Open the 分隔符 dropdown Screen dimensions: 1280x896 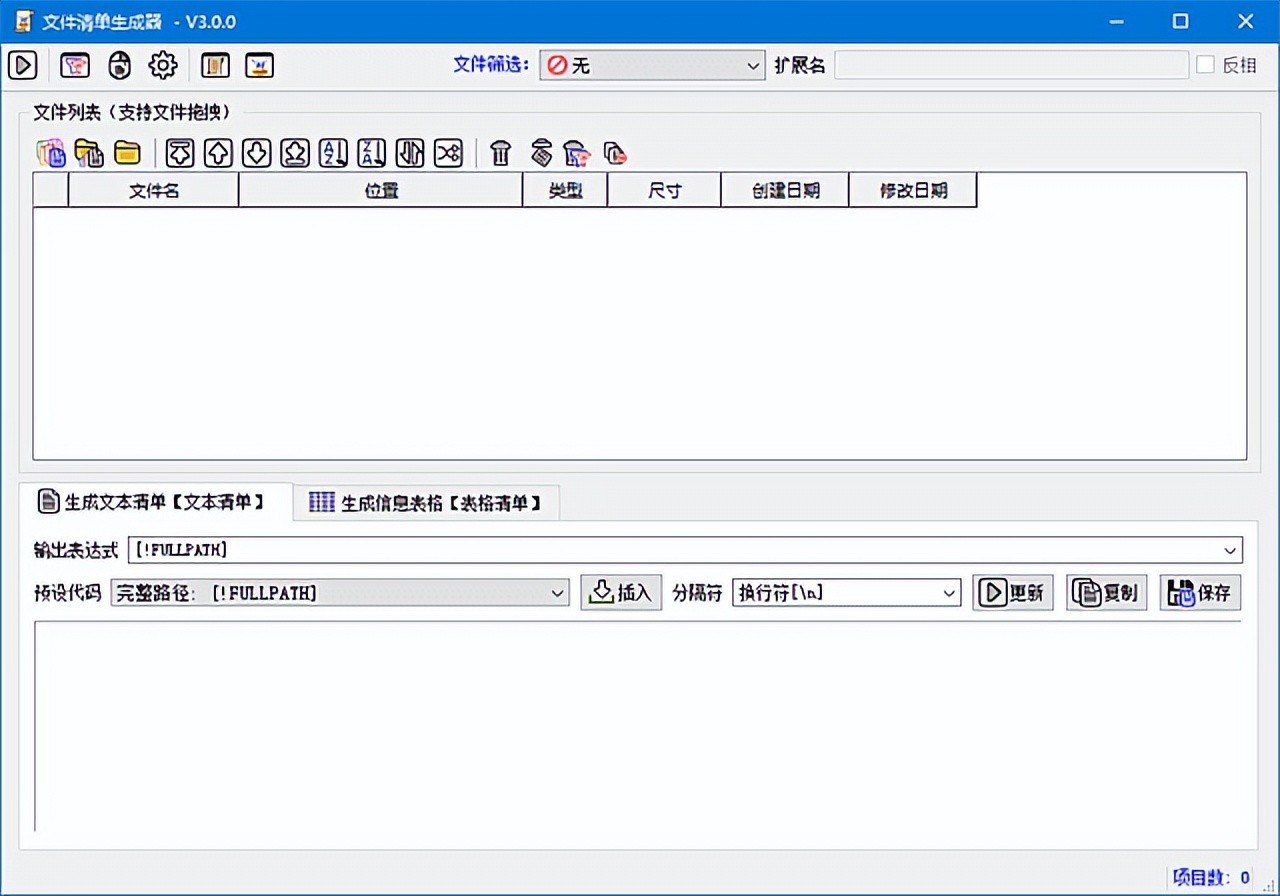(846, 593)
